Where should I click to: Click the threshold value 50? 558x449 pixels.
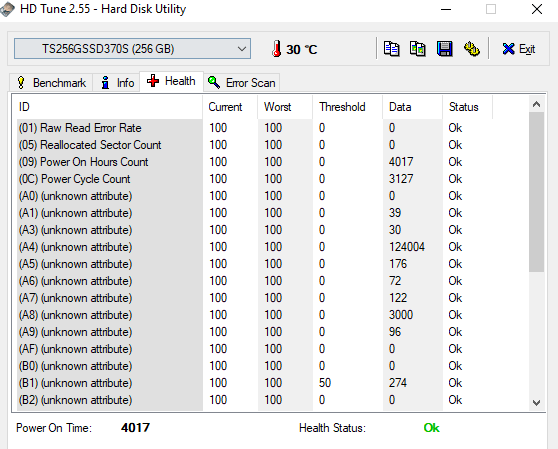[325, 383]
